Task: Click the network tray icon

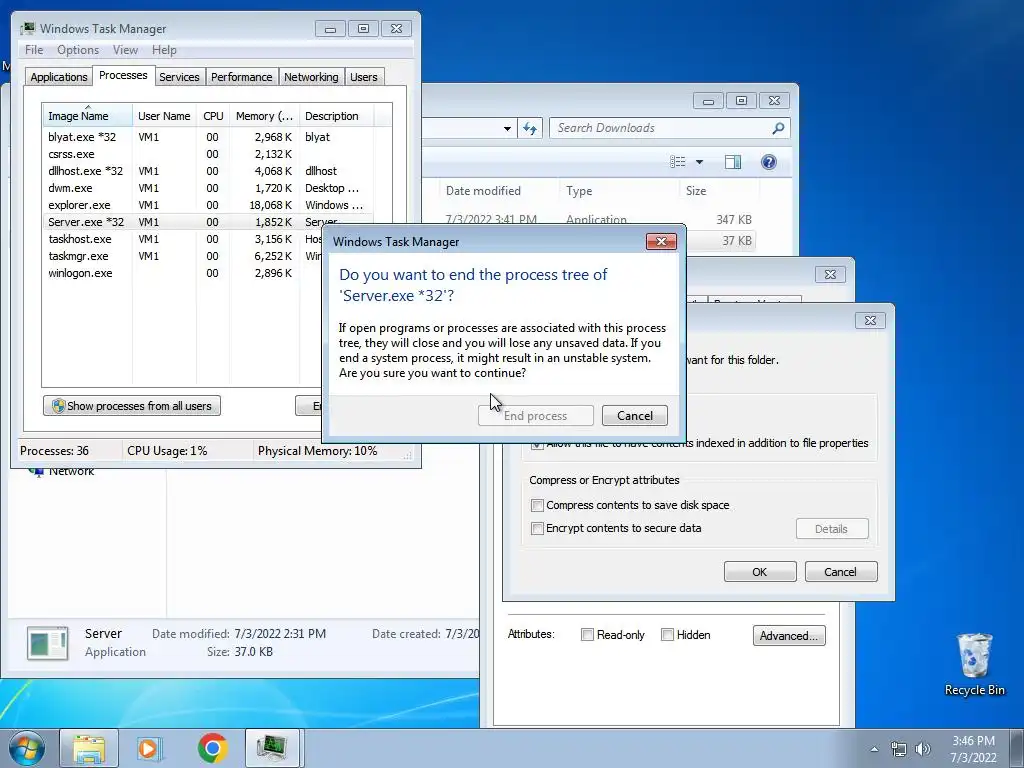Action: pos(899,749)
